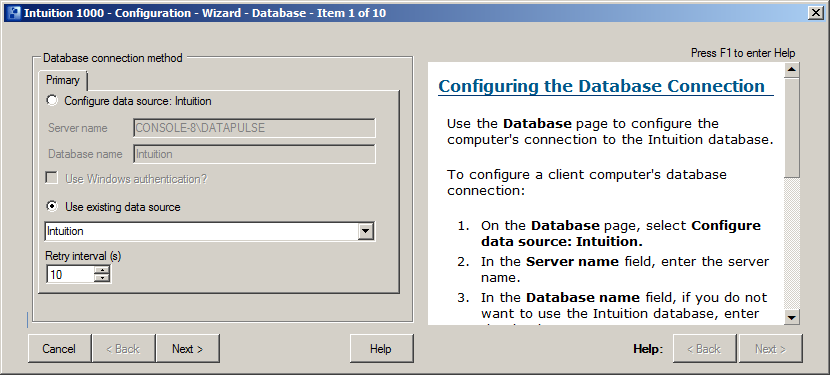The width and height of the screenshot is (830, 375).
Task: Click the Help pane Back button
Action: [705, 349]
